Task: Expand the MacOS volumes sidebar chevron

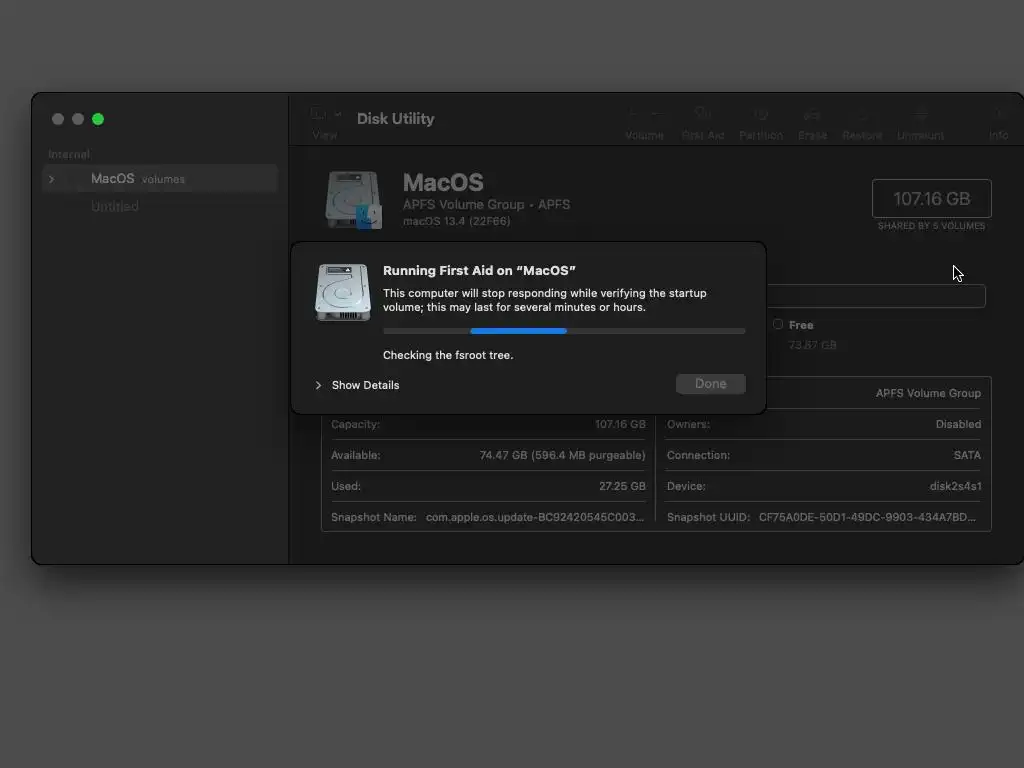Action: click(52, 179)
